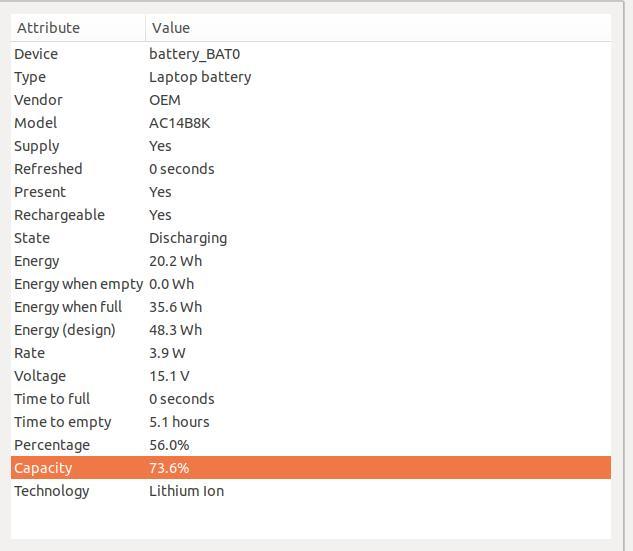Select the Time to empty row
The height and width of the screenshot is (551, 633).
pos(311,422)
